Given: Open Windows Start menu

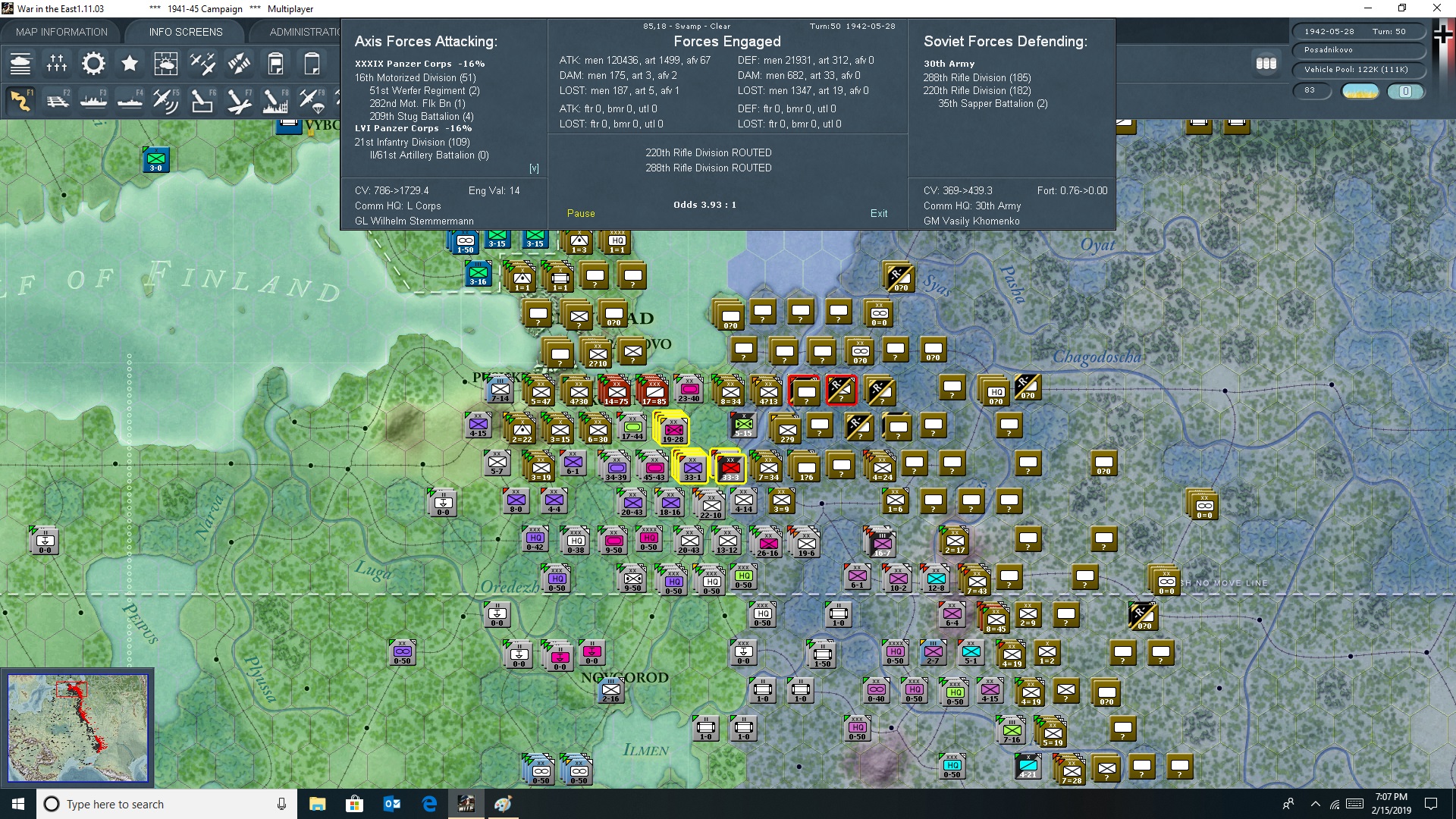Looking at the screenshot, I should (18, 804).
